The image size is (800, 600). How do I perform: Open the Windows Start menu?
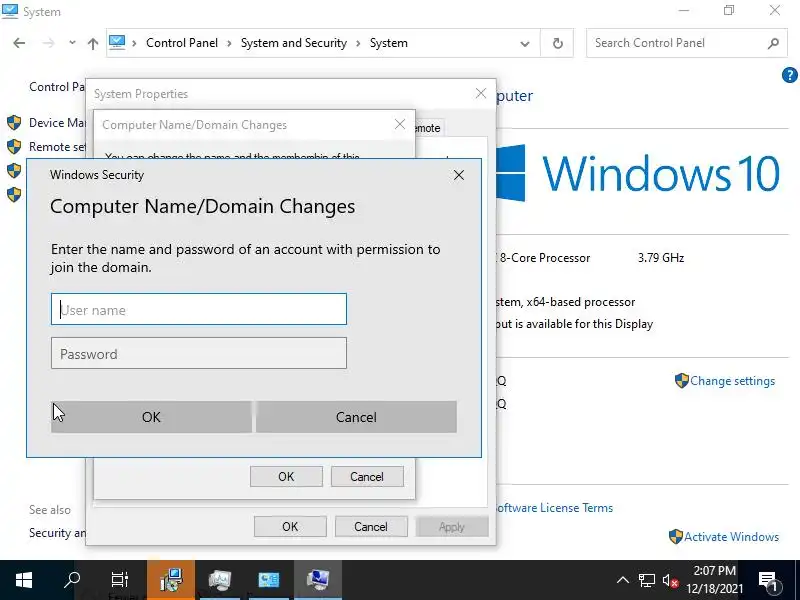pyautogui.click(x=23, y=580)
